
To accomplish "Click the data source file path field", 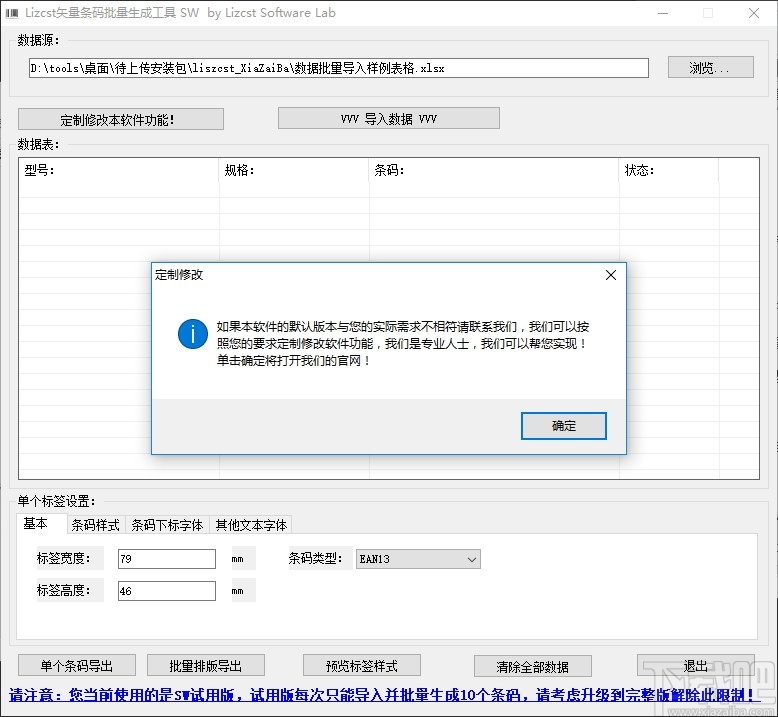I will tap(338, 68).
